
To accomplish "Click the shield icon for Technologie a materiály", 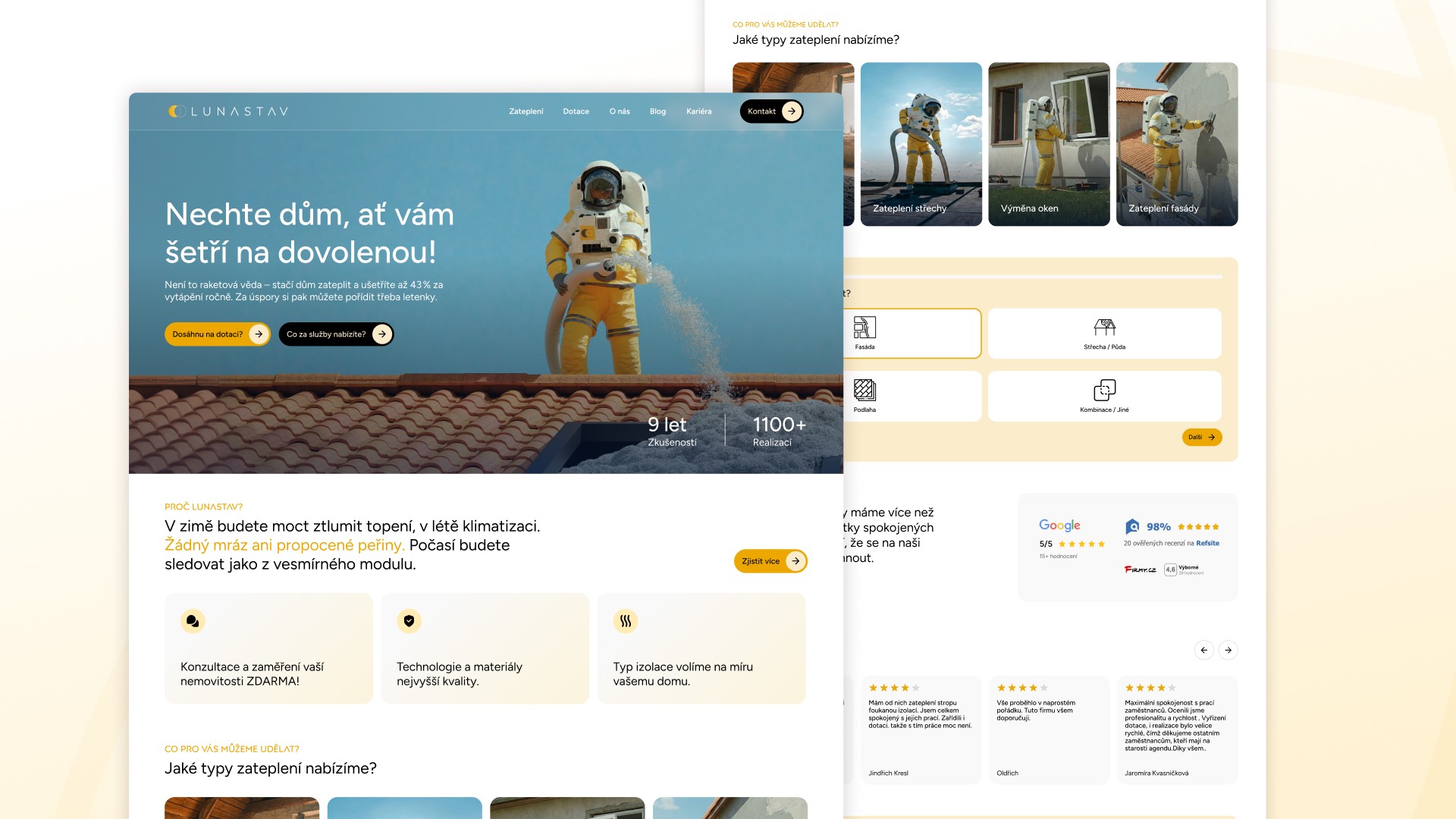I will coord(409,621).
